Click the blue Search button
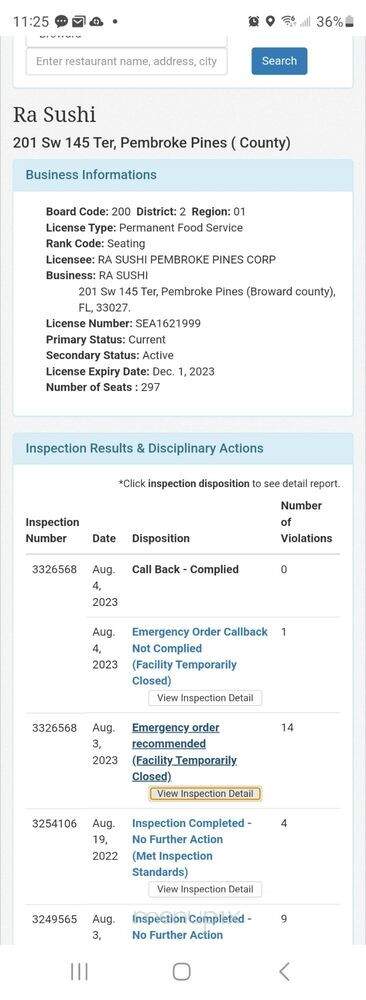366x1000 pixels. pos(279,61)
